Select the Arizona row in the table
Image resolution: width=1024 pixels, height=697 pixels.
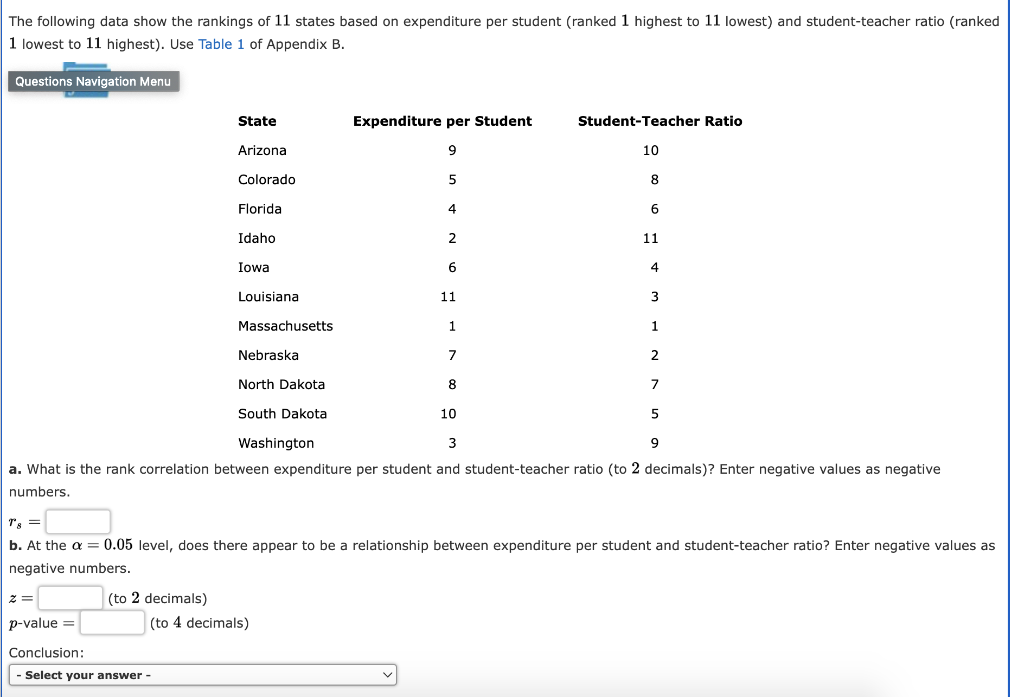(x=262, y=150)
